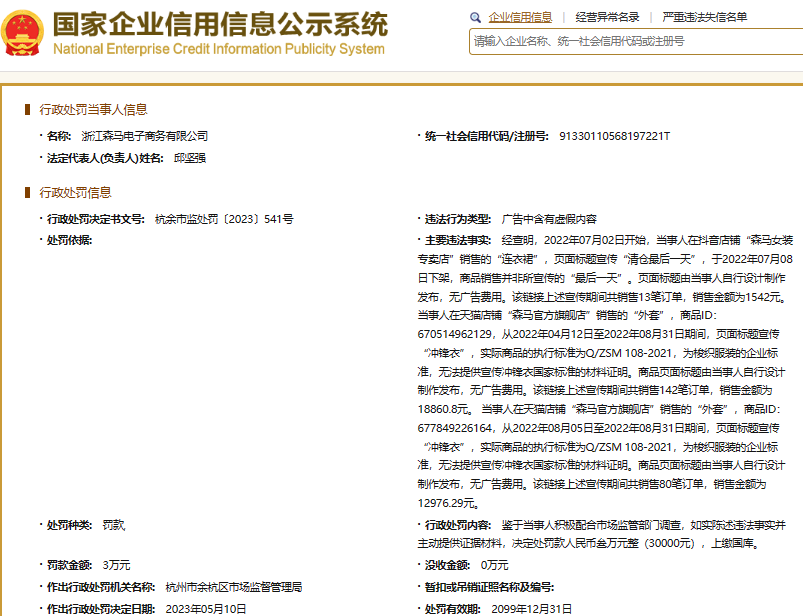This screenshot has width=803, height=616.
Task: Click the 行政处罚信息 section header
Action: pos(75,192)
